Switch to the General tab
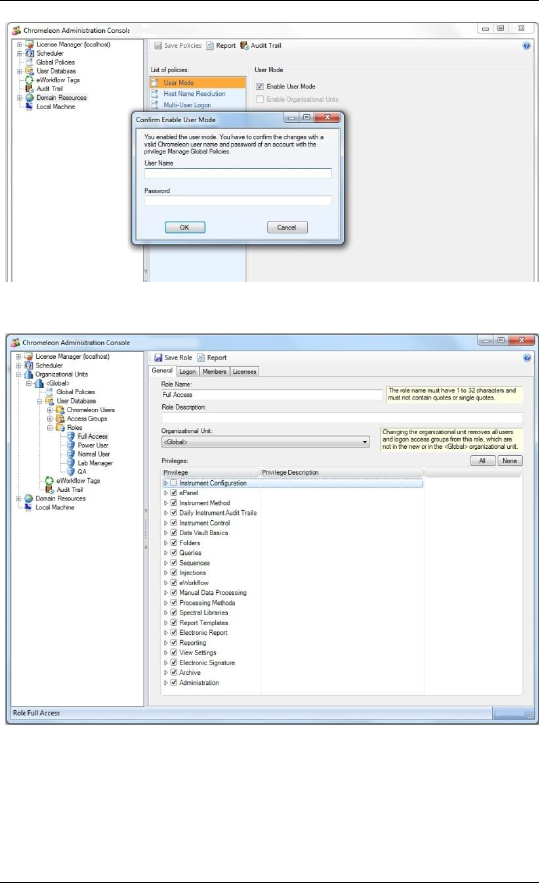 [162, 371]
